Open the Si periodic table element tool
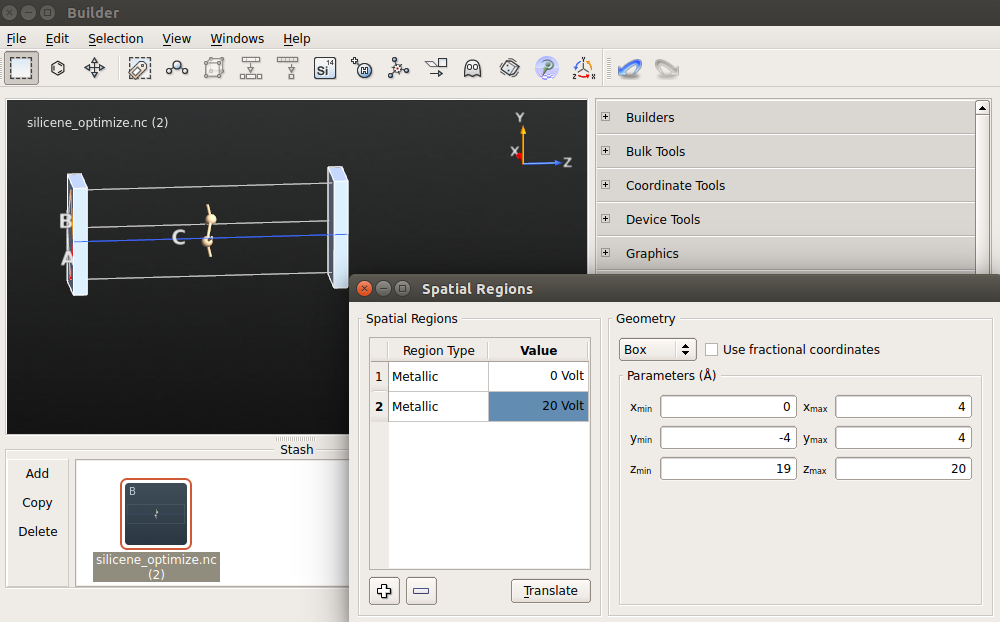This screenshot has height=622, width=1000. (x=325, y=68)
